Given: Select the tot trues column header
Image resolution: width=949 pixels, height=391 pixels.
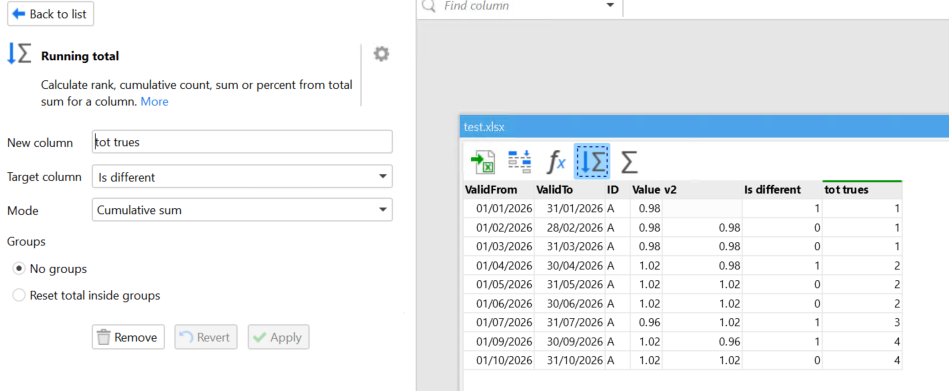Looking at the screenshot, I should click(862, 190).
